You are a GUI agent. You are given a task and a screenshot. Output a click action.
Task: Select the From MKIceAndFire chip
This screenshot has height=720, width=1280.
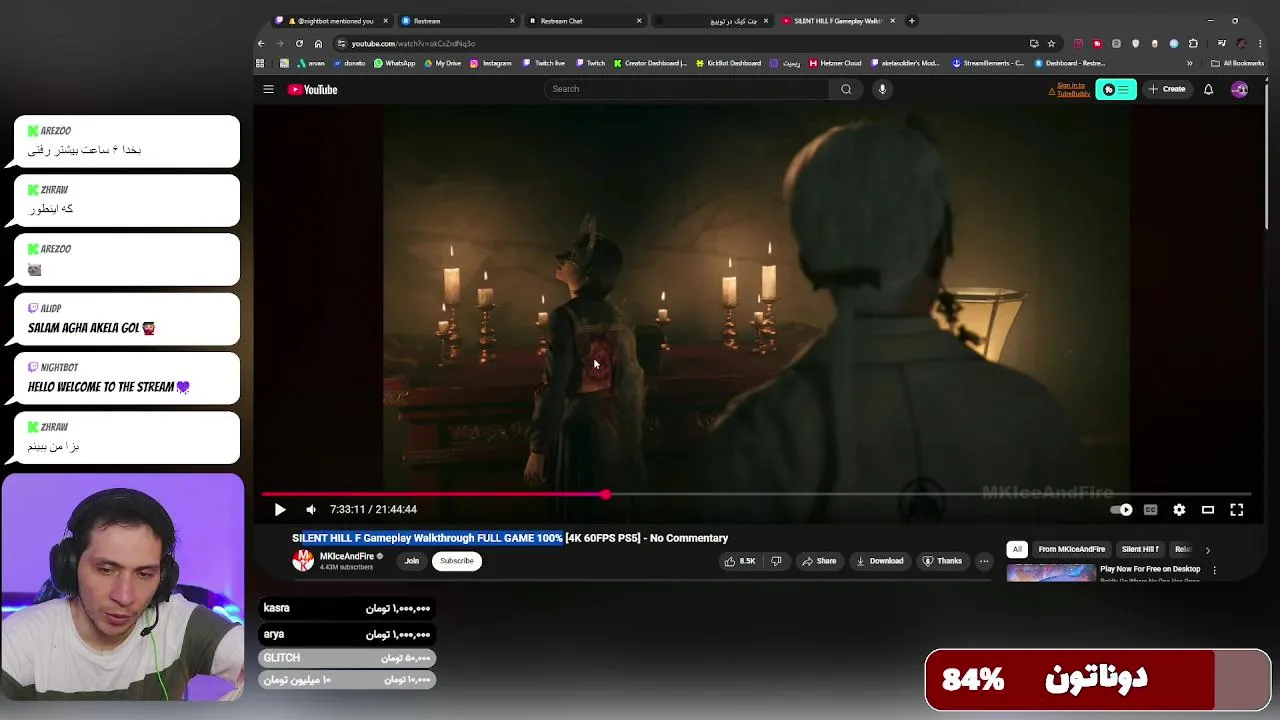[1071, 549]
